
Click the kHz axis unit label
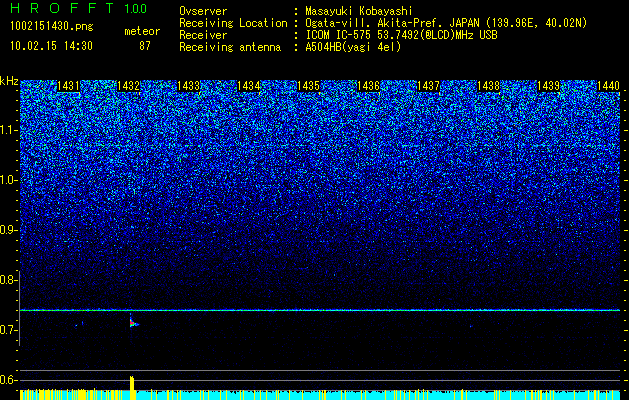(9, 81)
